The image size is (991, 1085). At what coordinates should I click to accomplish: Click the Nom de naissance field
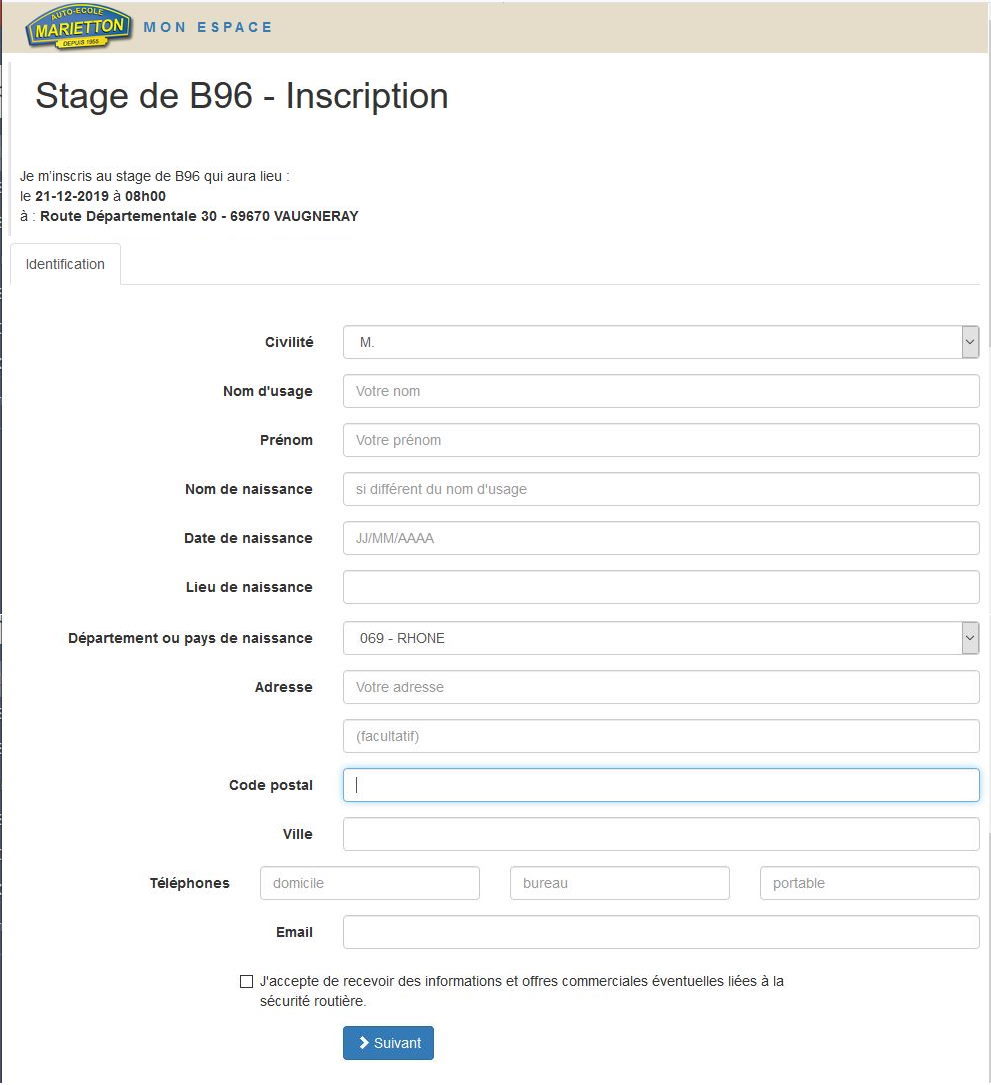tap(660, 489)
